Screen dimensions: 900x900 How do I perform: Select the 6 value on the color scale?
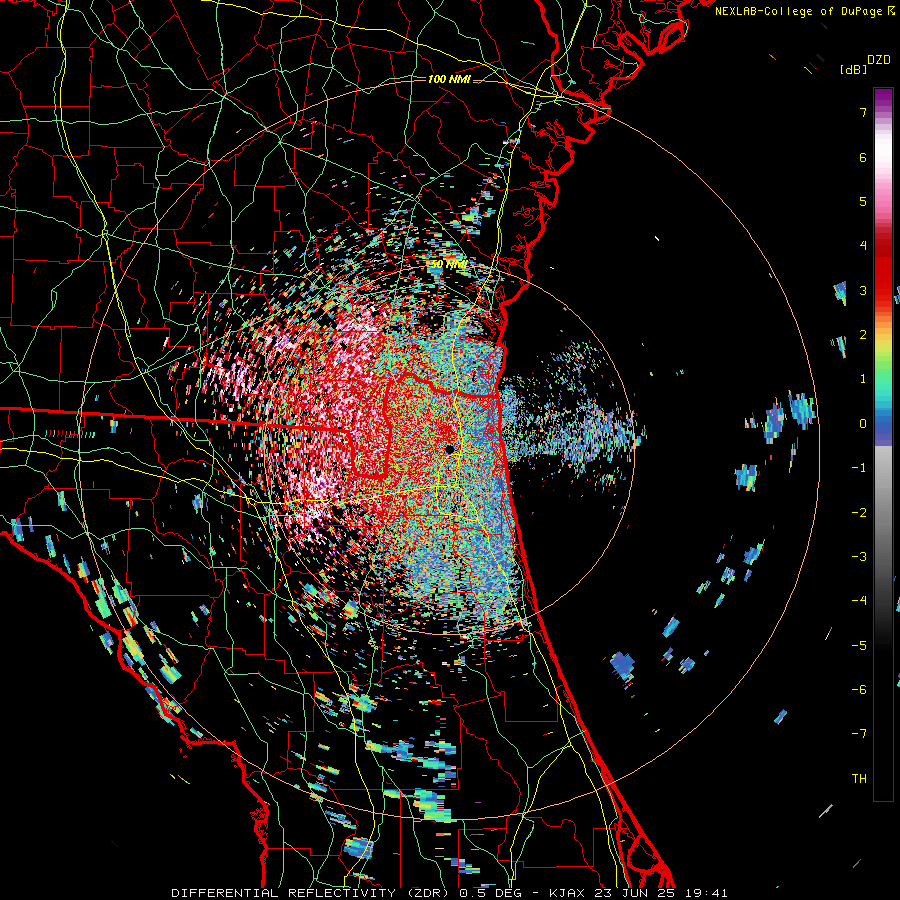[x=863, y=157]
